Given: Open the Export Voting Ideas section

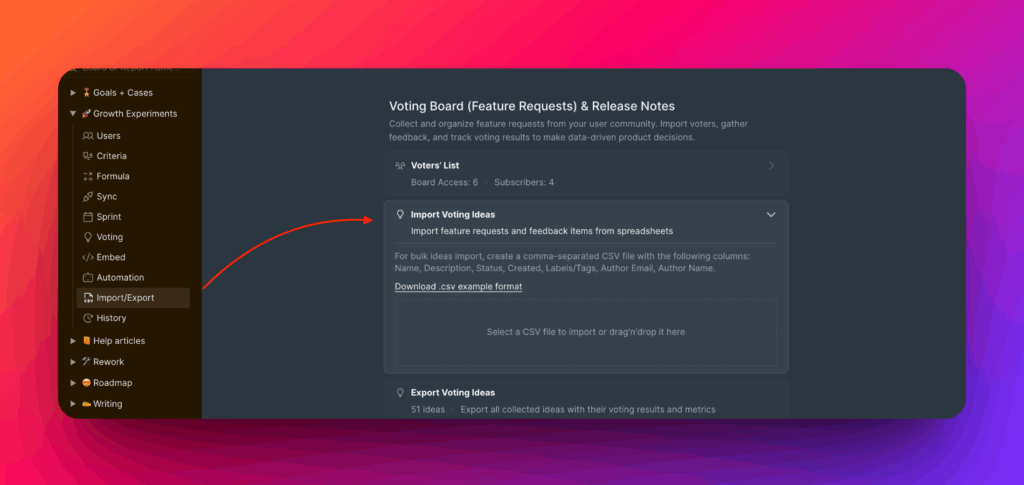Looking at the screenshot, I should [x=452, y=393].
